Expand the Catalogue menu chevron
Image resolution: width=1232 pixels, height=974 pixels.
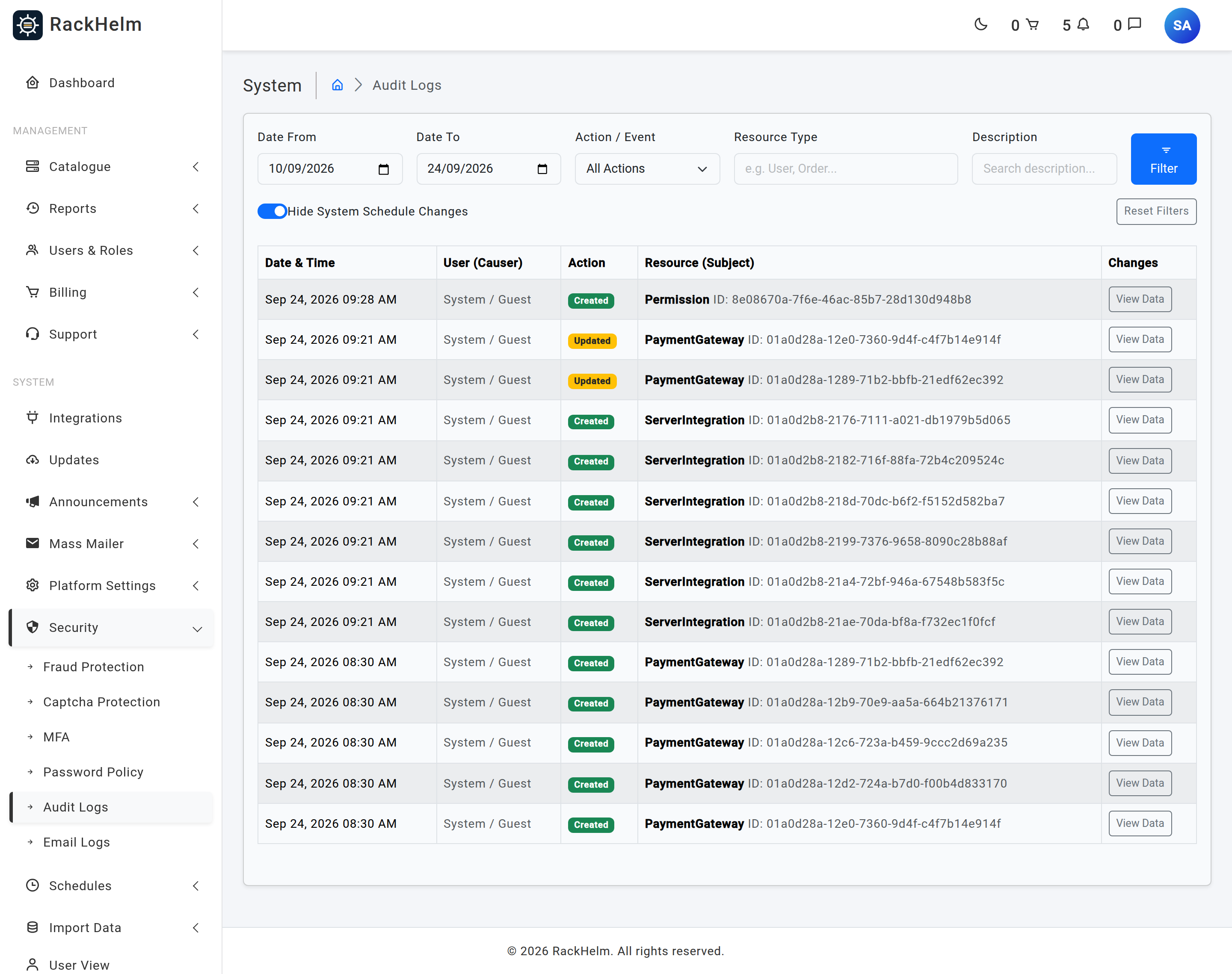coord(195,166)
